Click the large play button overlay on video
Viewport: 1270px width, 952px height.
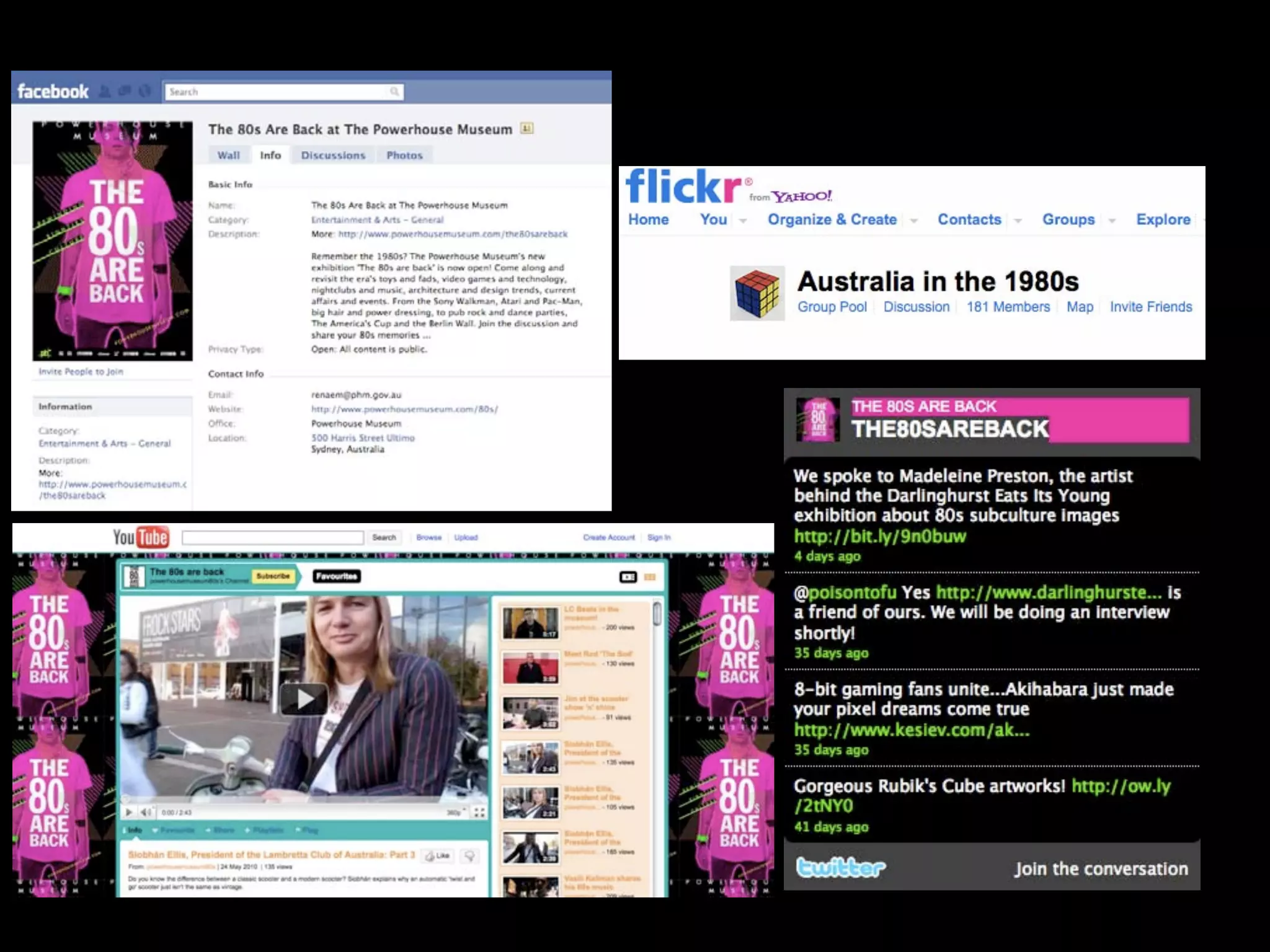(304, 700)
